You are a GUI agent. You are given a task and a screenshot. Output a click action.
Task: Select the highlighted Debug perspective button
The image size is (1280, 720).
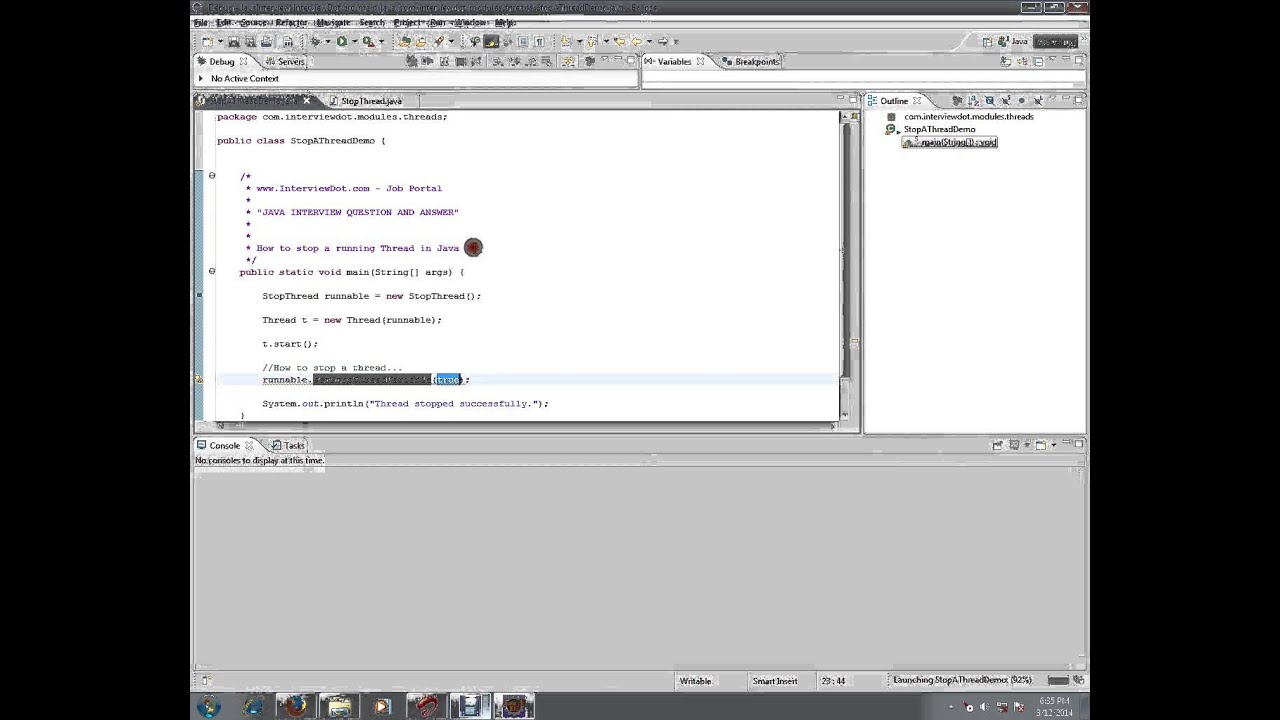coord(1055,42)
